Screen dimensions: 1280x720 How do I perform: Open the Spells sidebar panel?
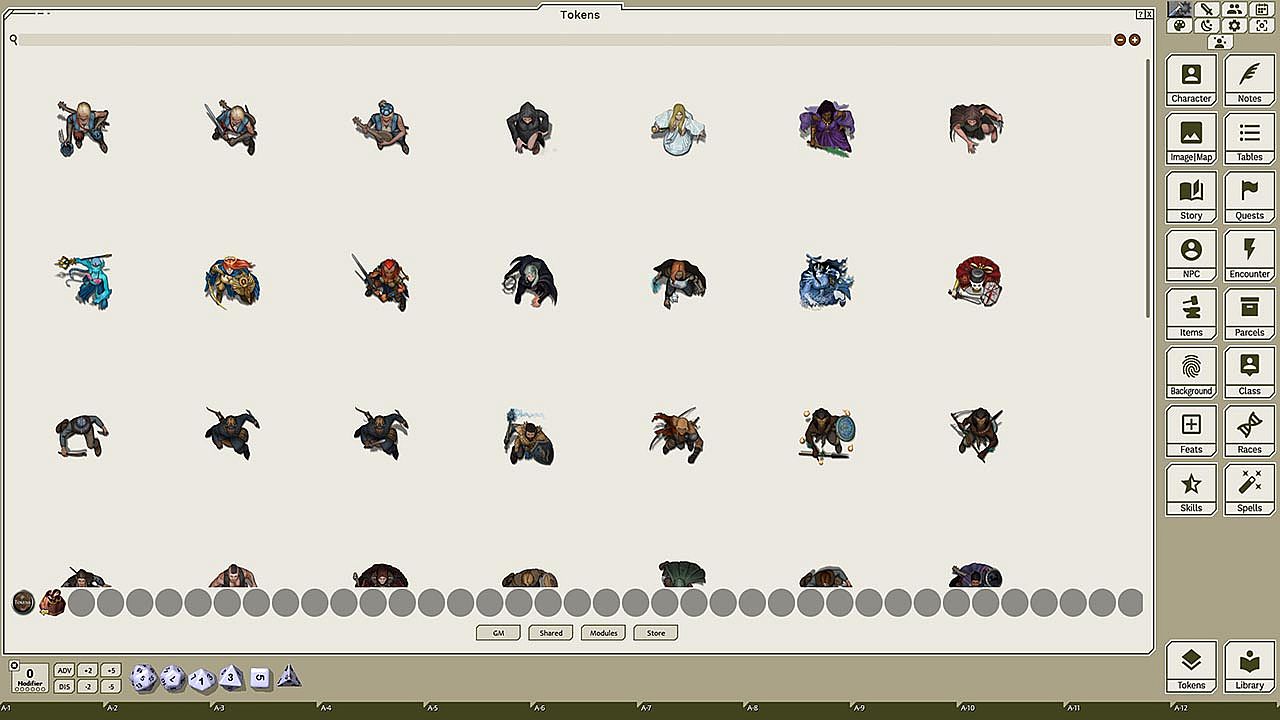1249,489
